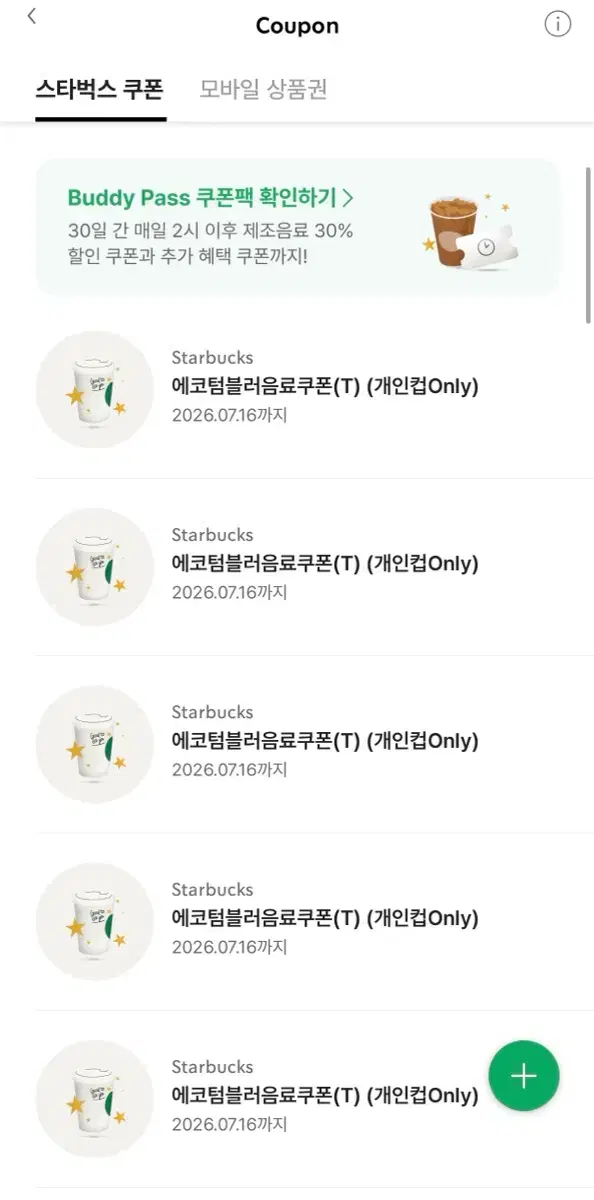Open the fourth eco tumbler coupon cup icon
Image resolution: width=594 pixels, height=1200 pixels.
[95, 921]
